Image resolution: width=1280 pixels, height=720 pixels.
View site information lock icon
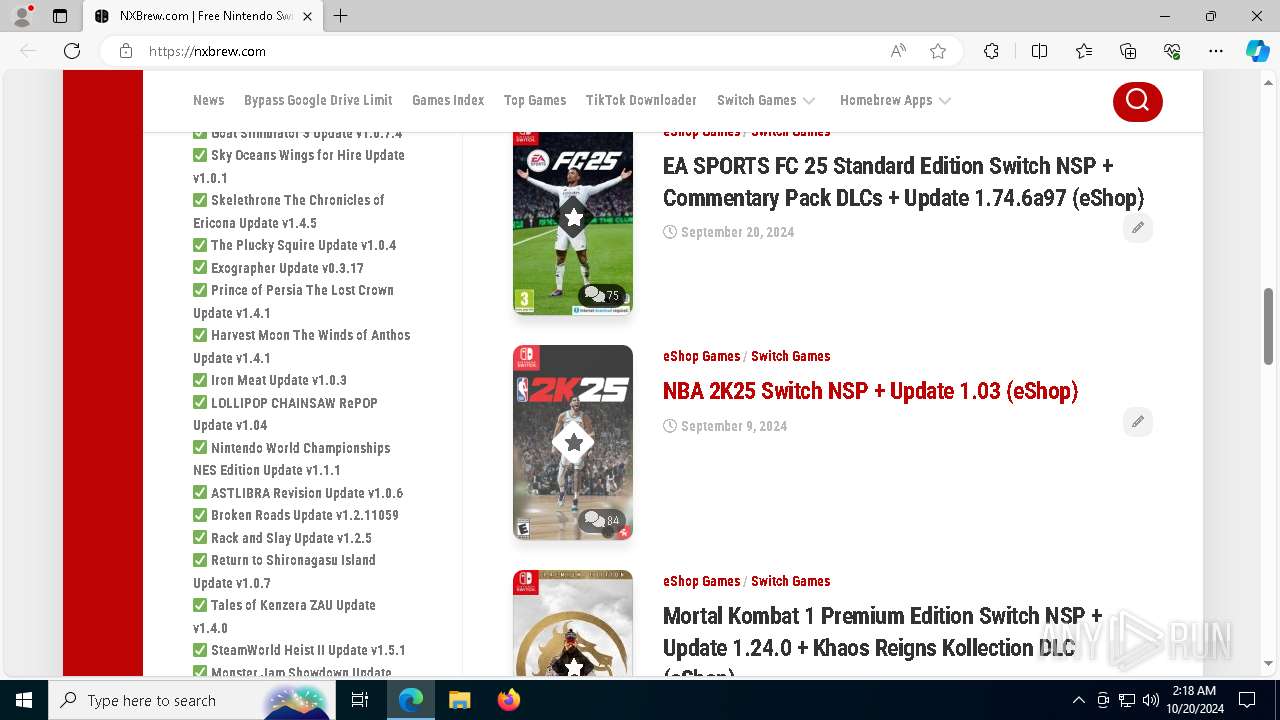point(126,51)
